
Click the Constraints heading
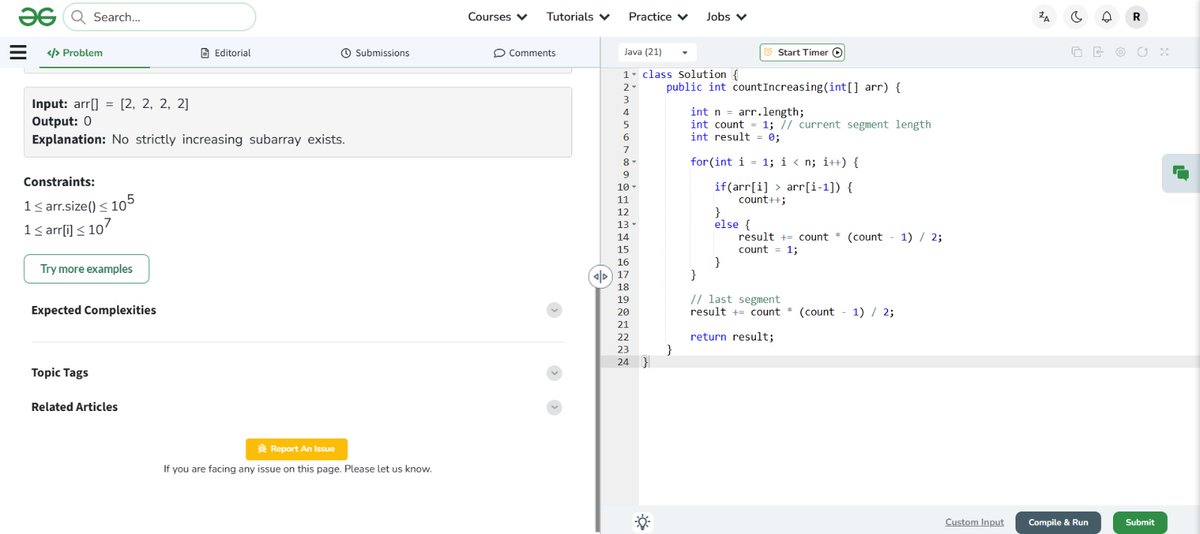59,182
